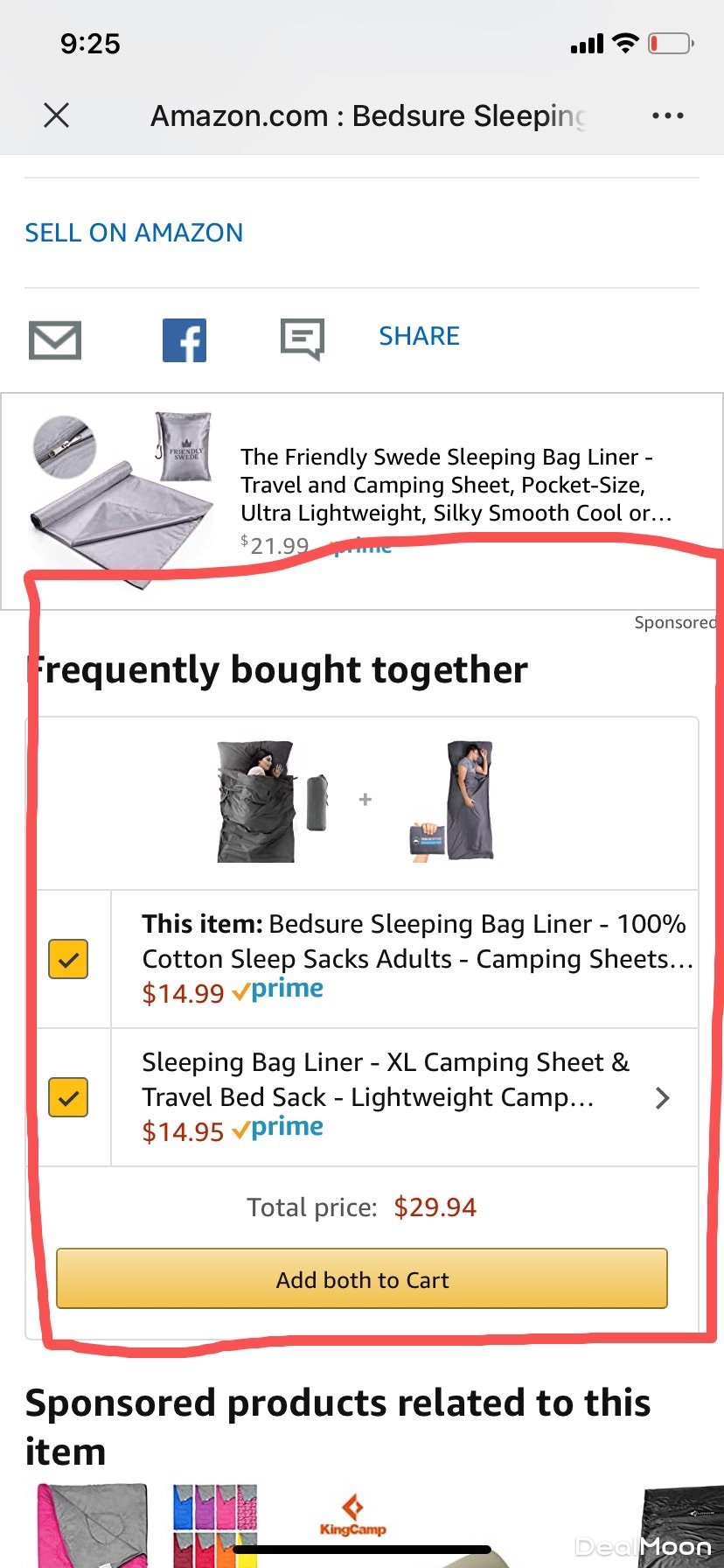Expand XL Camping Sheet item chevron

pyautogui.click(x=663, y=1098)
